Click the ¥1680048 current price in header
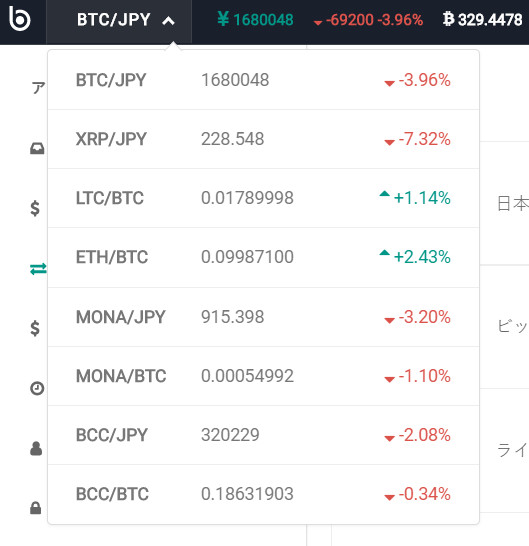Image resolution: width=529 pixels, height=546 pixels. (255, 20)
